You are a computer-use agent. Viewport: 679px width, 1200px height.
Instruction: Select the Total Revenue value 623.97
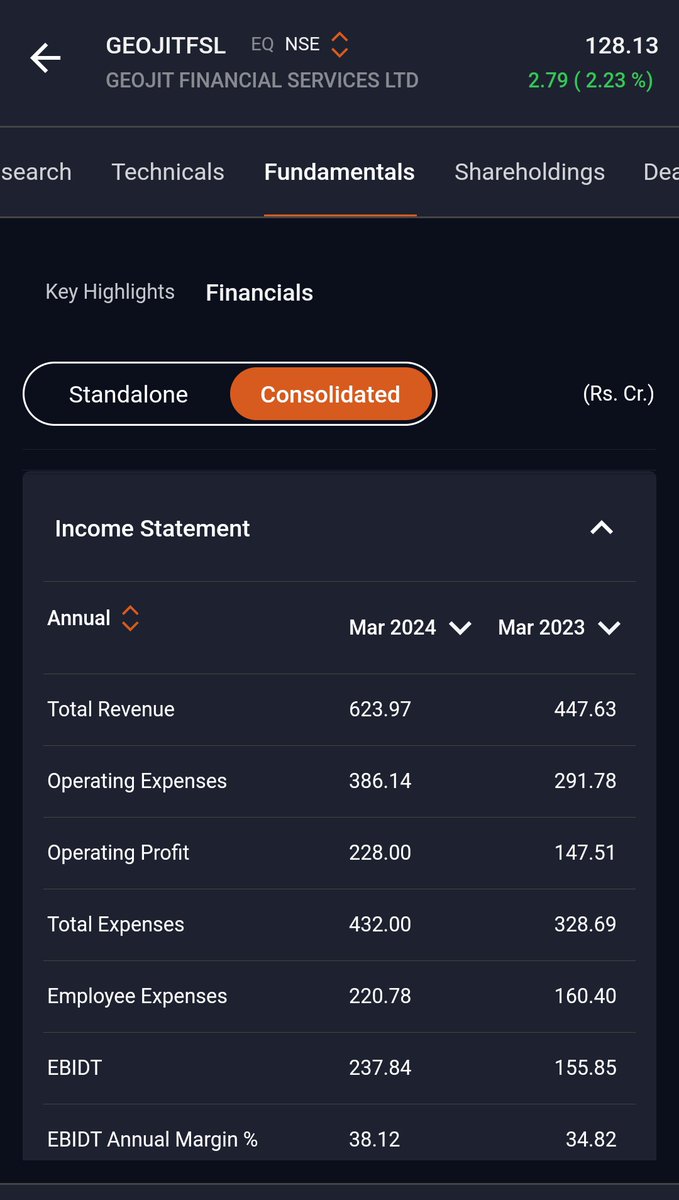380,709
